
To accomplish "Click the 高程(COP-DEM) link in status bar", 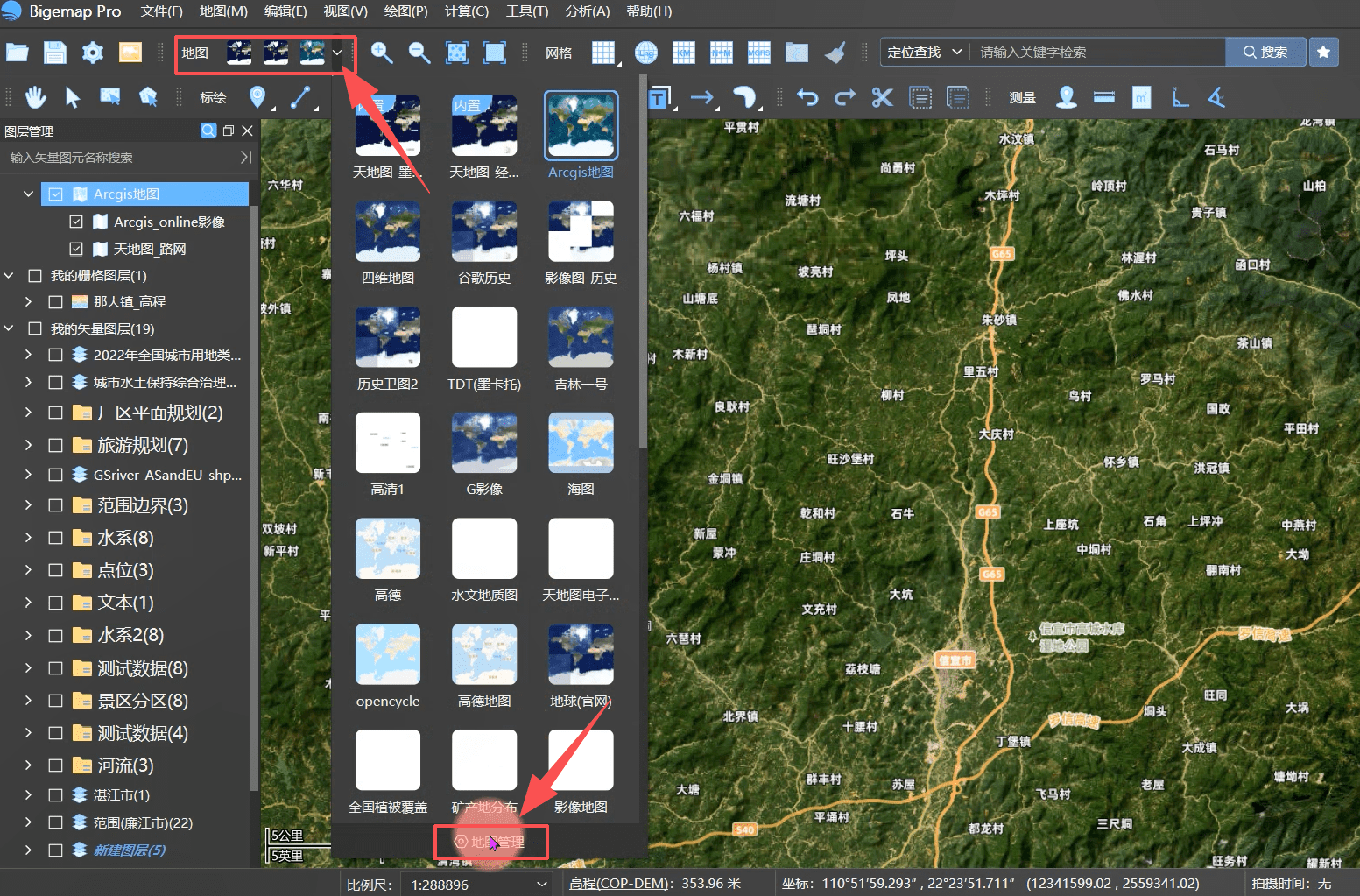I will [619, 884].
